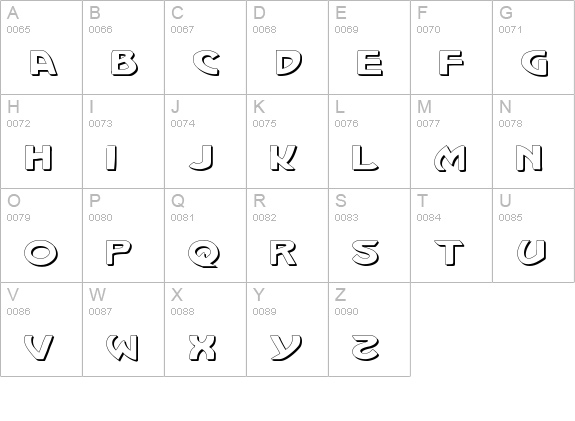Viewport: 575px width, 421px height.
Task: Open the glyph cell for letter G
Action: click(x=534, y=47)
